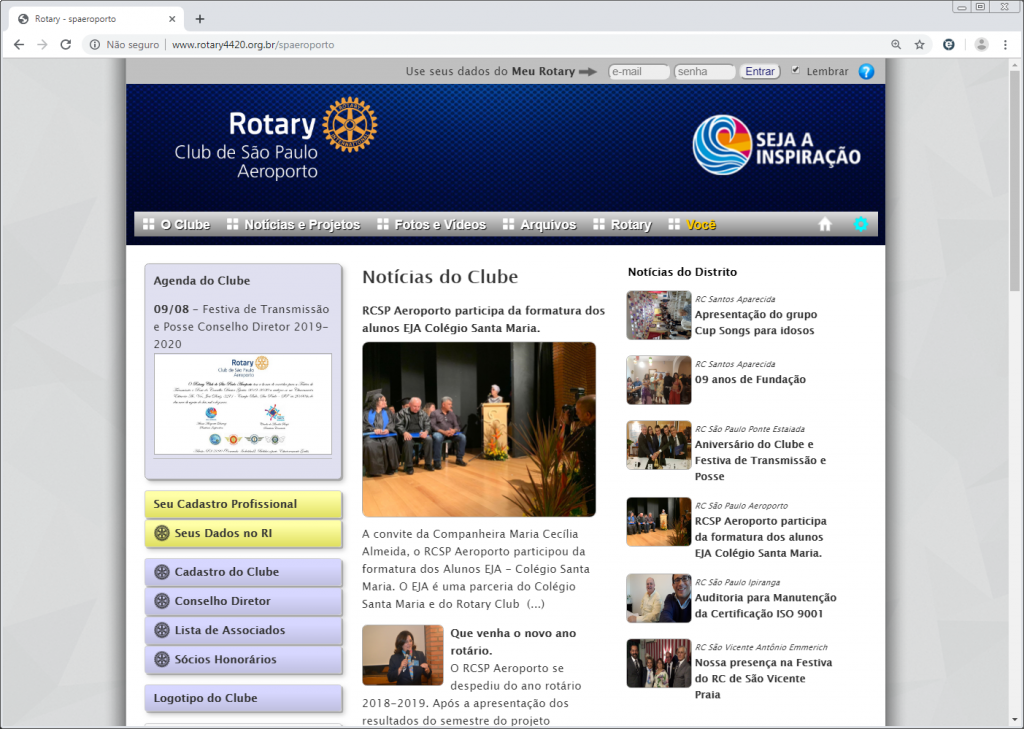
Task: Open Chrome's three-dot menu
Action: (1006, 45)
